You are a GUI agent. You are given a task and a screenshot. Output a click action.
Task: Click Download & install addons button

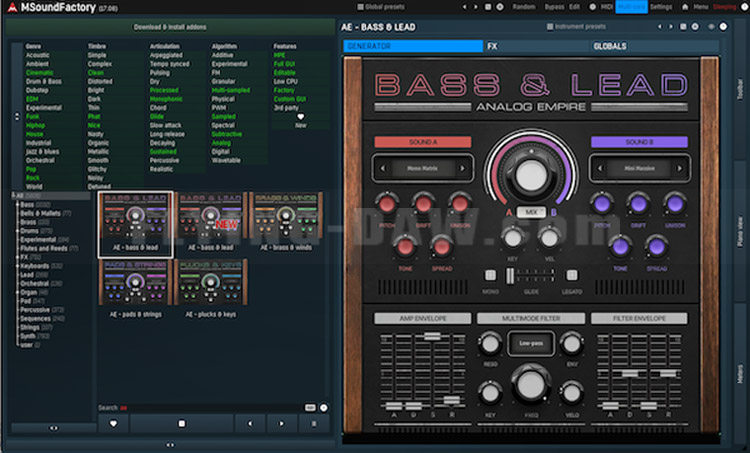tap(170, 27)
